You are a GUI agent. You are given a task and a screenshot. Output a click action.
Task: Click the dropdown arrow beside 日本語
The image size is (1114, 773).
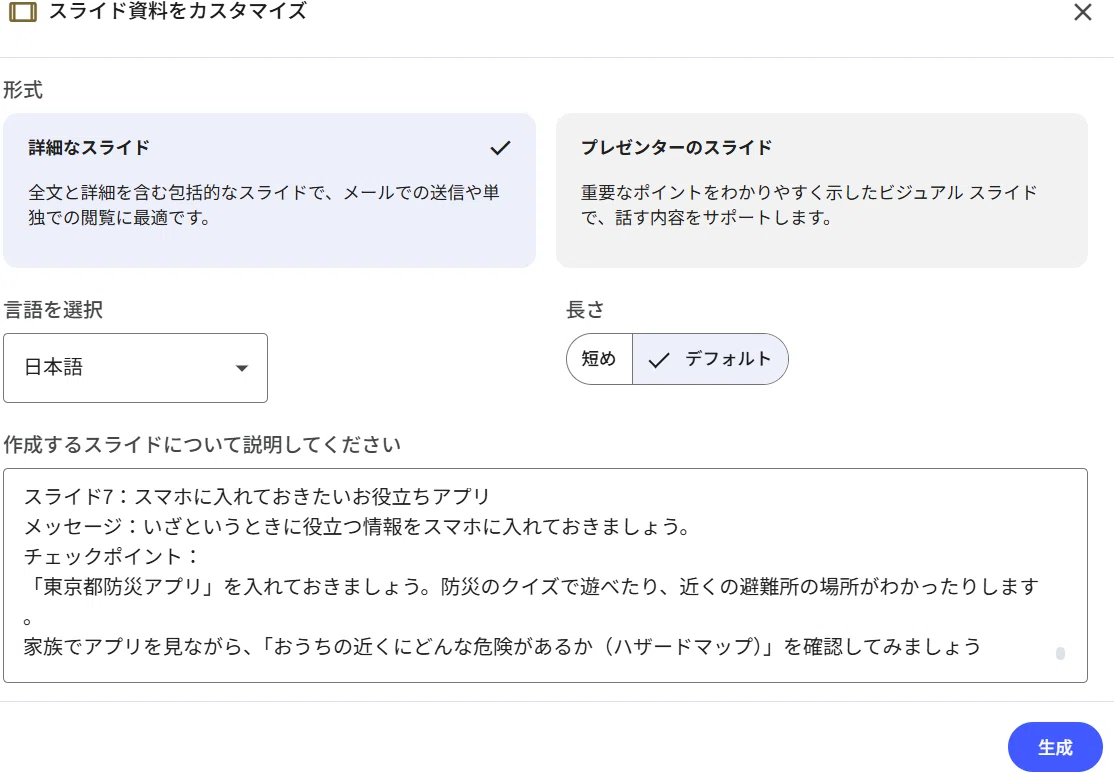tap(242, 368)
